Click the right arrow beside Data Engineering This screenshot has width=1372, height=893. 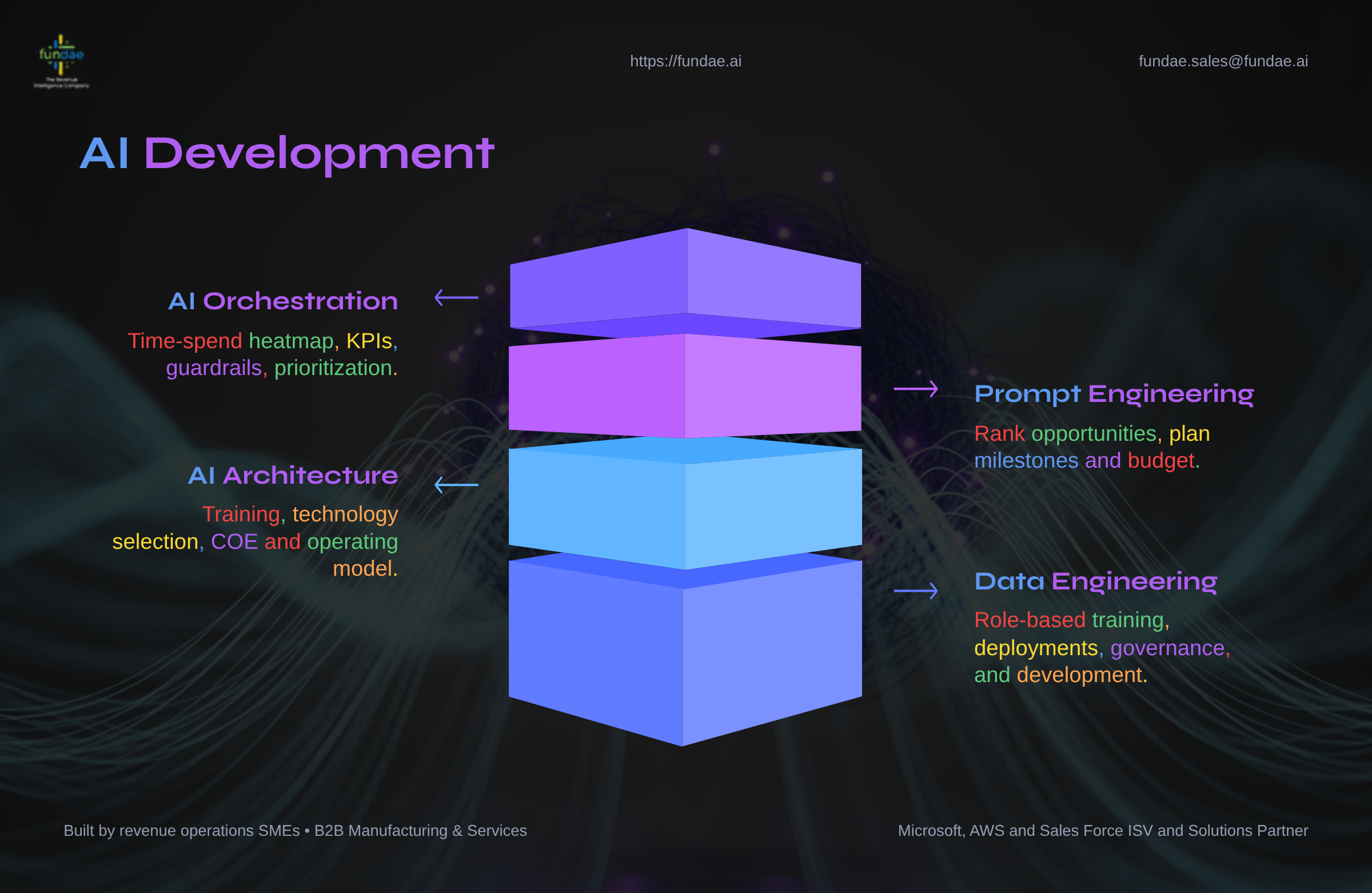point(915,591)
